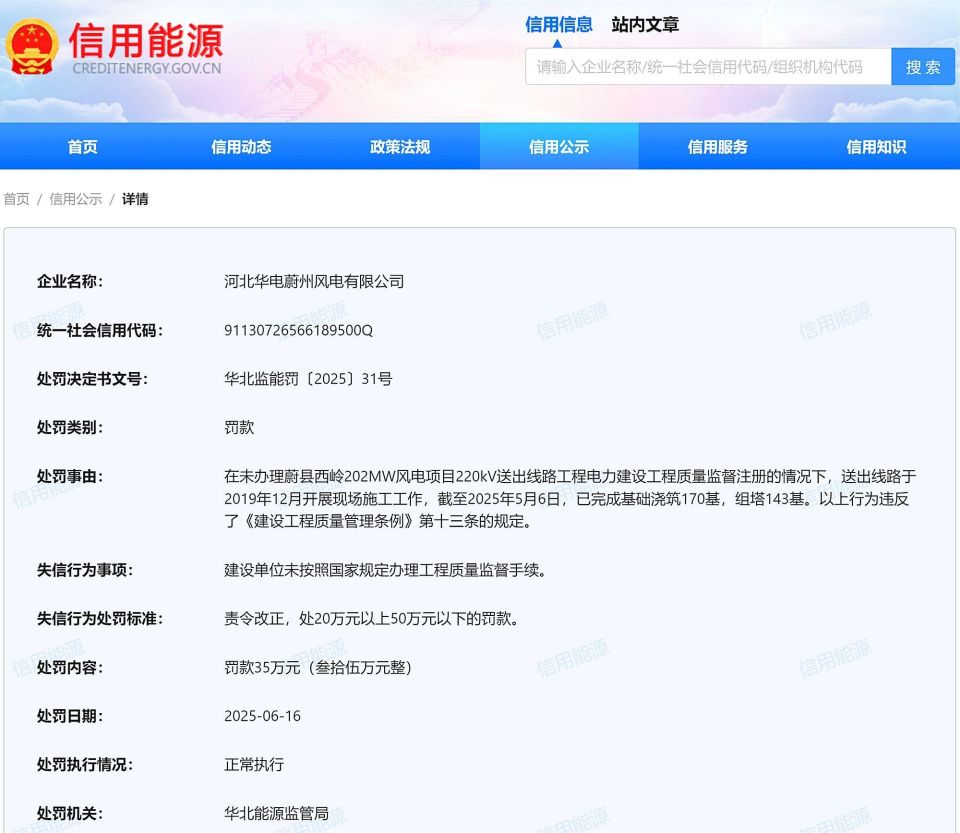Open the 信用动态 navigation item
This screenshot has width=960, height=833.
[x=241, y=147]
